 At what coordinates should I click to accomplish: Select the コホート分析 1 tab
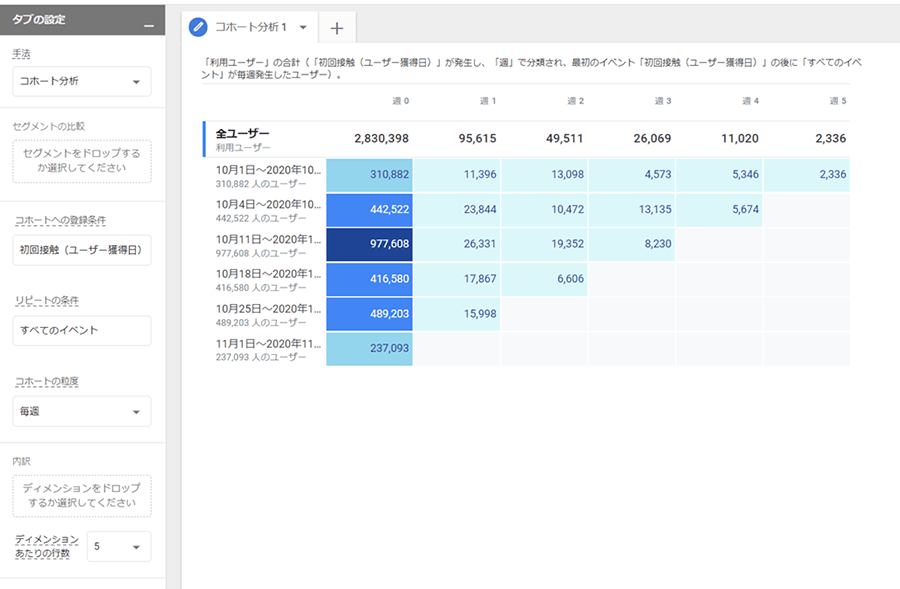point(251,27)
